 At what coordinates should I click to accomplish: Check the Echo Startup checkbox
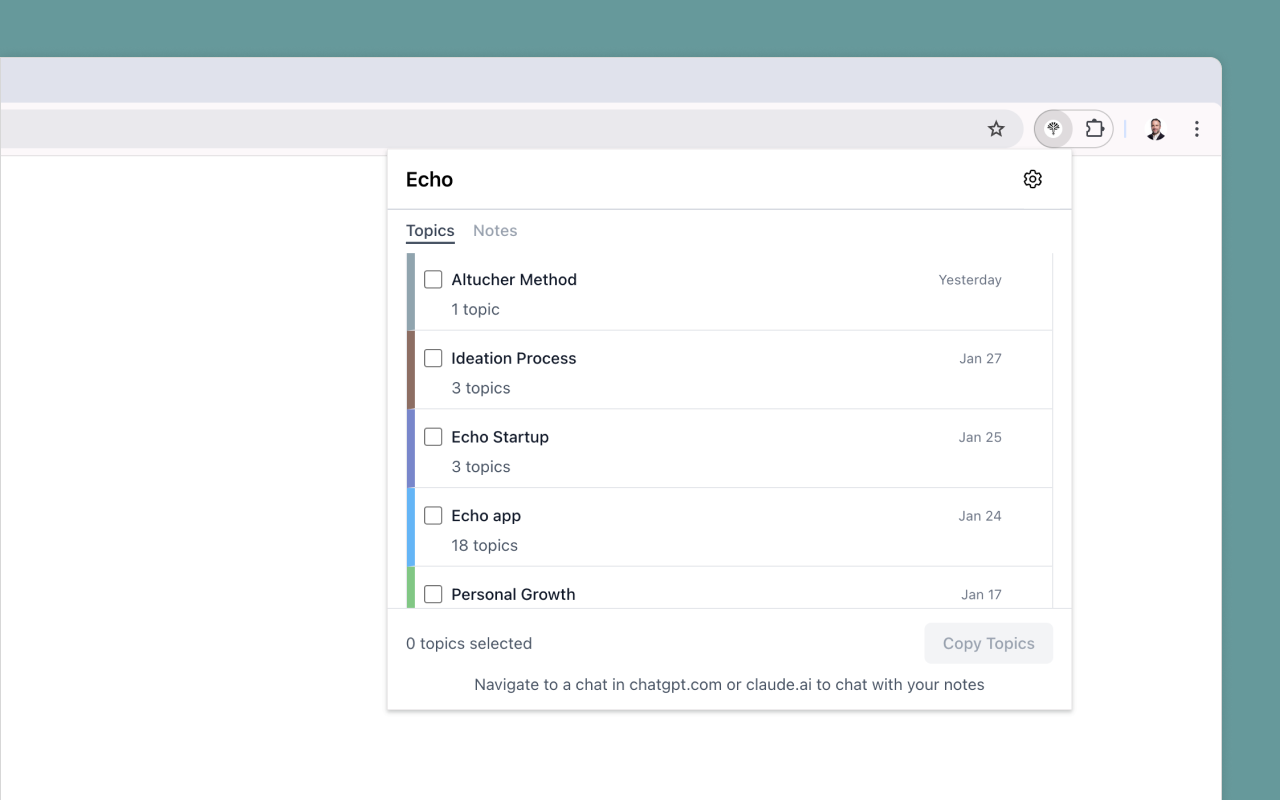(x=433, y=437)
